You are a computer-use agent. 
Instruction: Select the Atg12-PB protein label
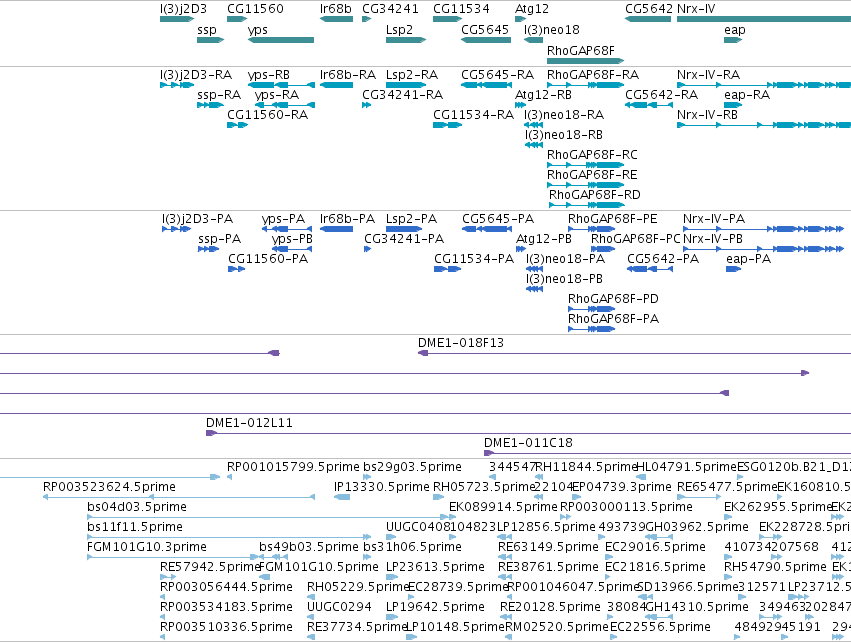[543, 239]
